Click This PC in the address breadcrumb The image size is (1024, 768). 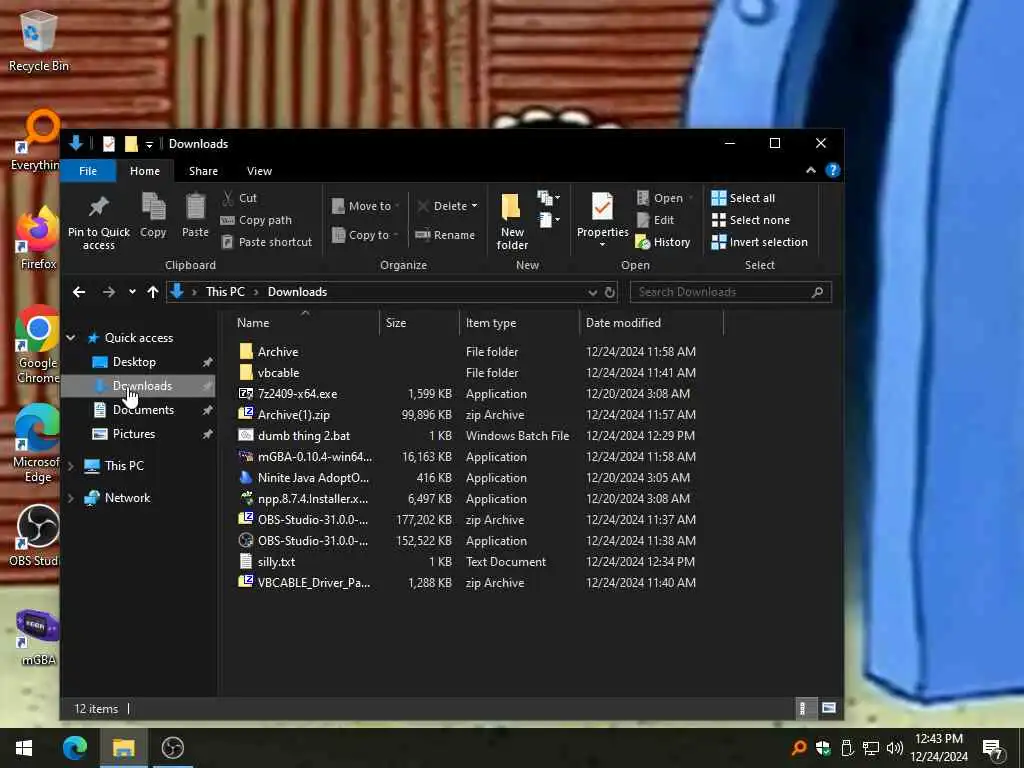225,292
